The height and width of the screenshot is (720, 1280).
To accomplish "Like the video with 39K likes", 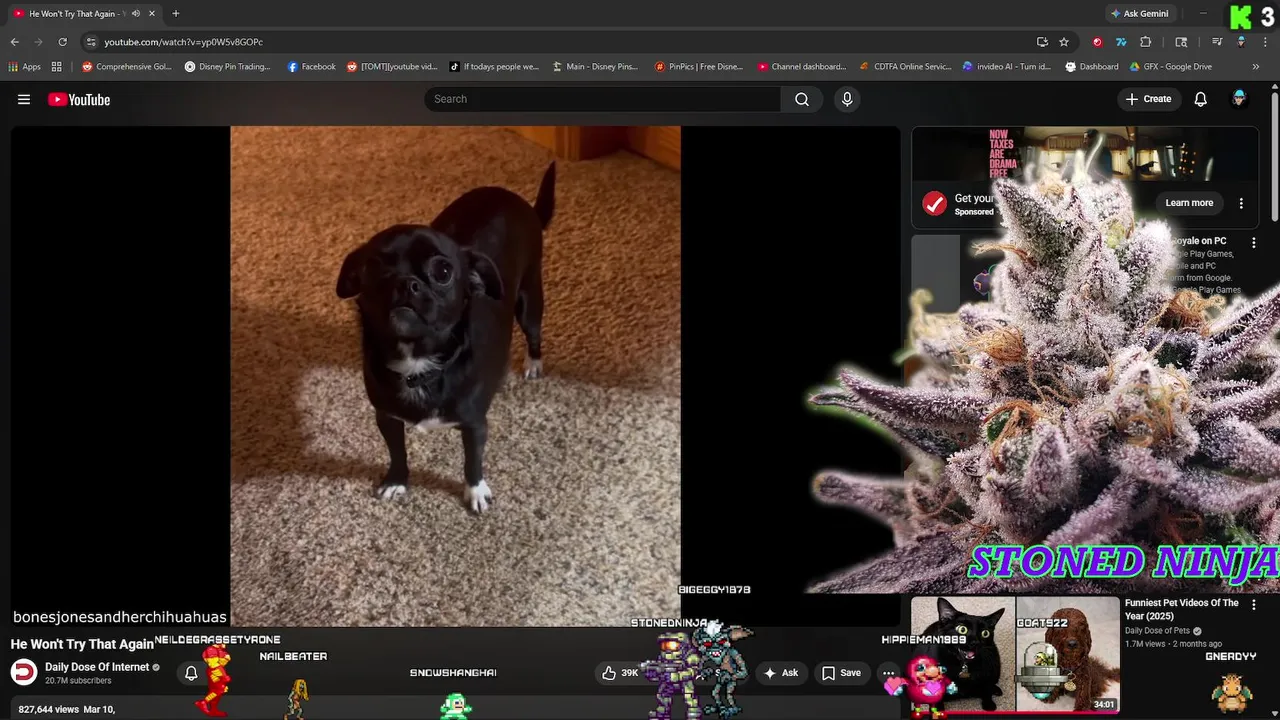I will [620, 673].
